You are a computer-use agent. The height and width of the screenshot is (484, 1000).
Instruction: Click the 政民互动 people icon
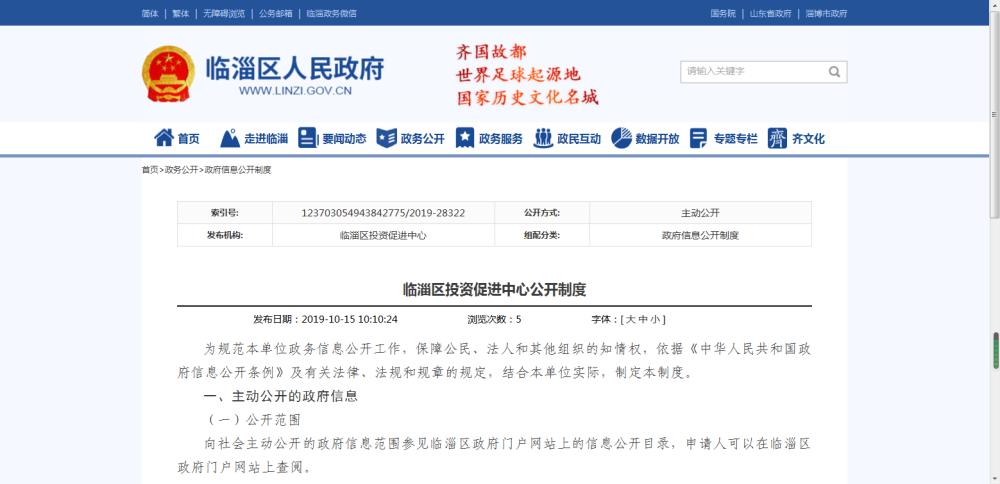click(543, 138)
